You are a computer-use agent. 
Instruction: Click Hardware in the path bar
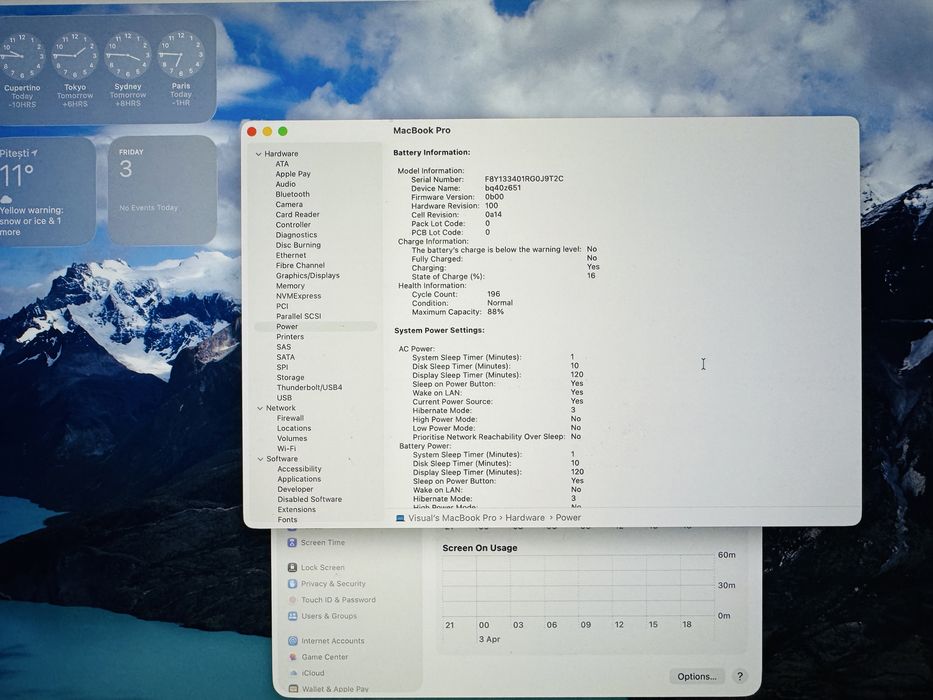[525, 518]
